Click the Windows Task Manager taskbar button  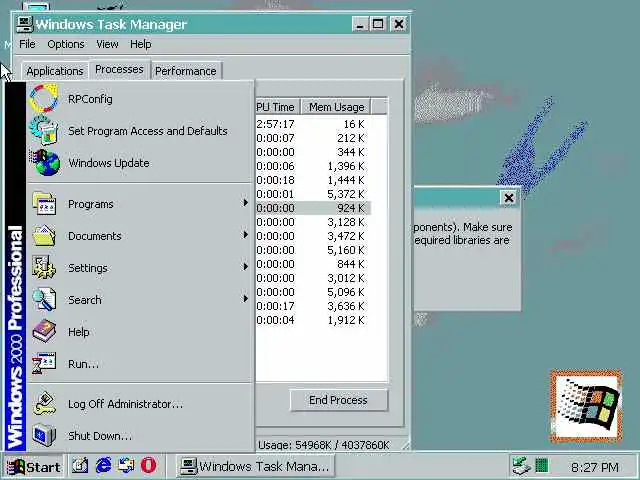coord(256,466)
